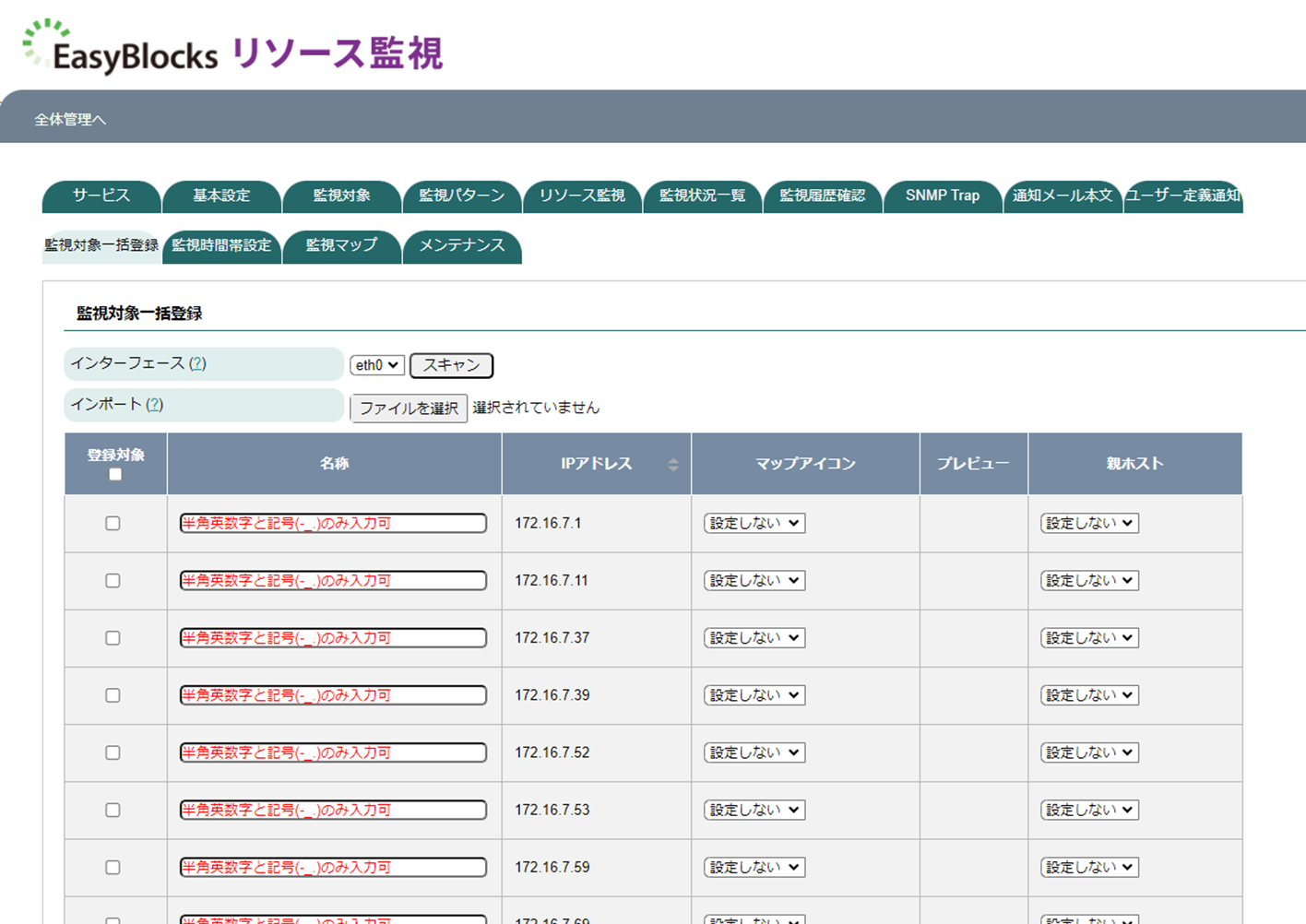This screenshot has width=1306, height=924.
Task: Select the 監視対象 tab
Action: pos(342,196)
